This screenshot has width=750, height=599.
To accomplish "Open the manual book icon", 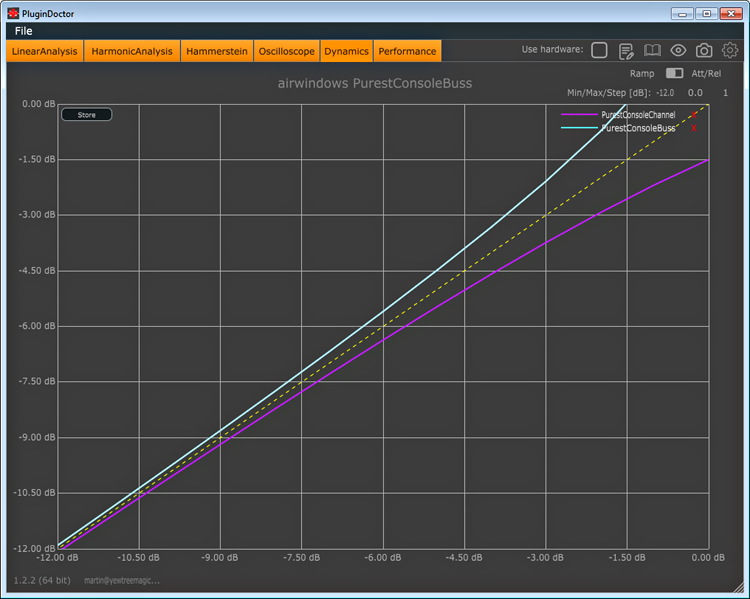I will click(x=652, y=51).
